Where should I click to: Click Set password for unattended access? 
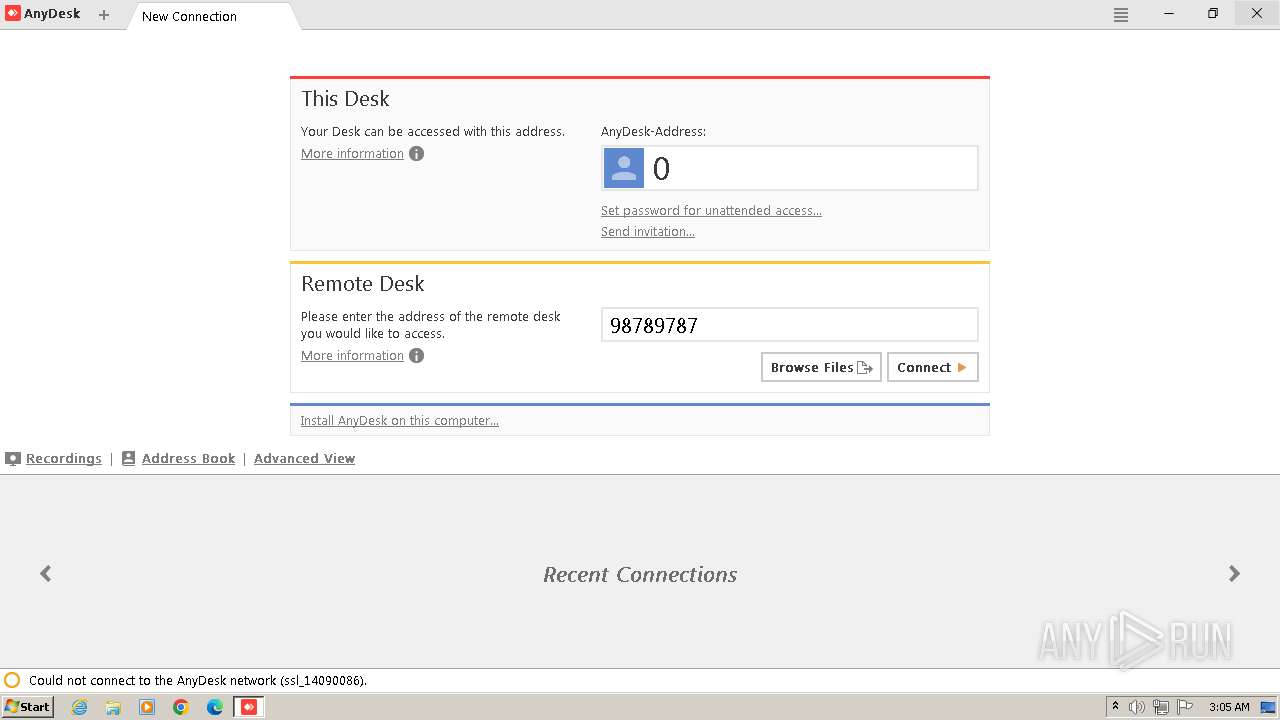click(711, 211)
